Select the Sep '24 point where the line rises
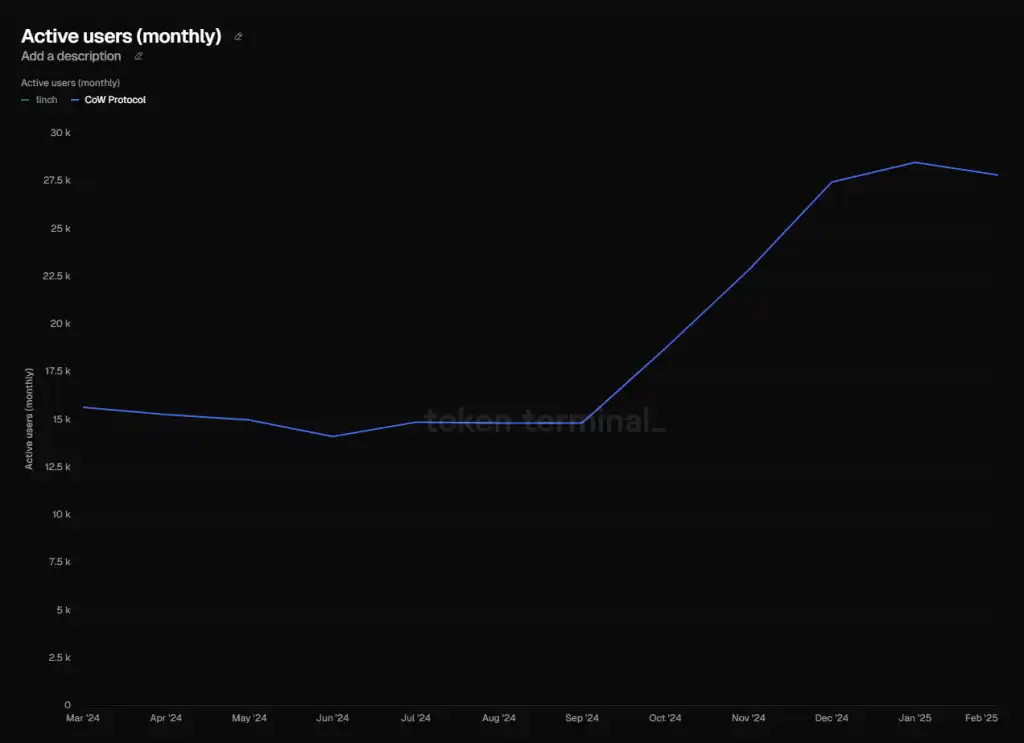 582,424
